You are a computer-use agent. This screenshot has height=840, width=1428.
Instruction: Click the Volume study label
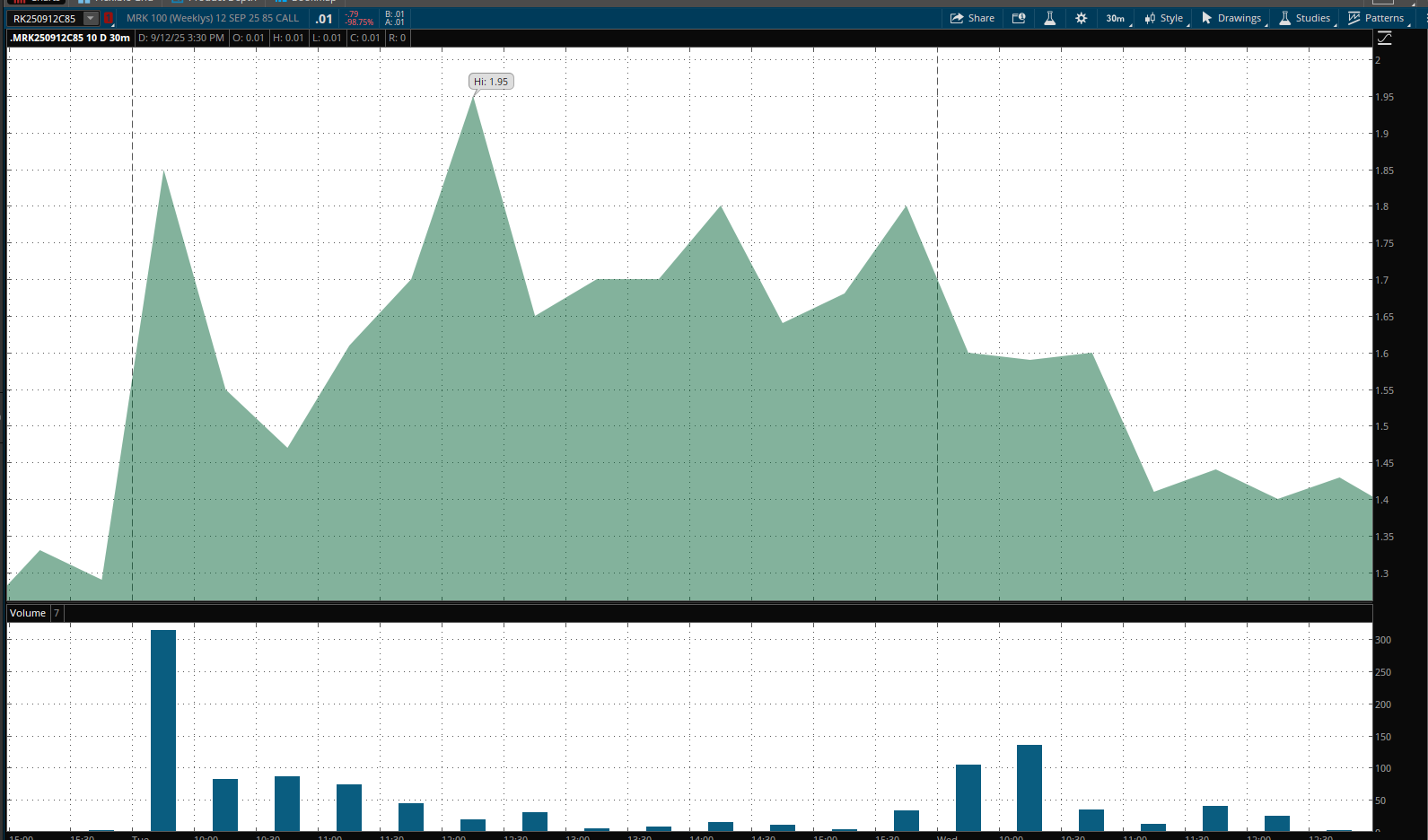[28, 613]
